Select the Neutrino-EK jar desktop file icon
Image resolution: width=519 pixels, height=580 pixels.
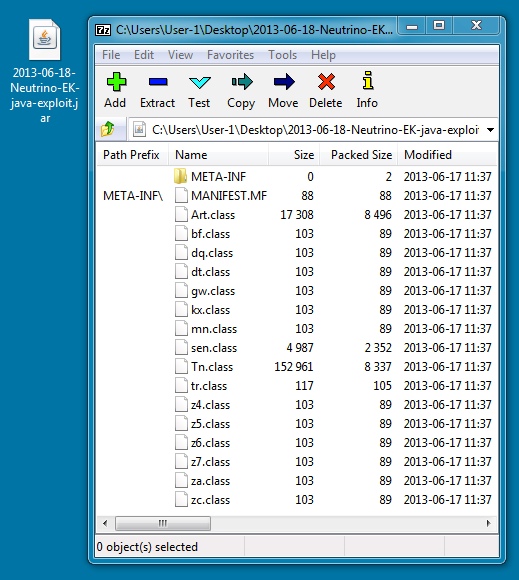[45, 40]
